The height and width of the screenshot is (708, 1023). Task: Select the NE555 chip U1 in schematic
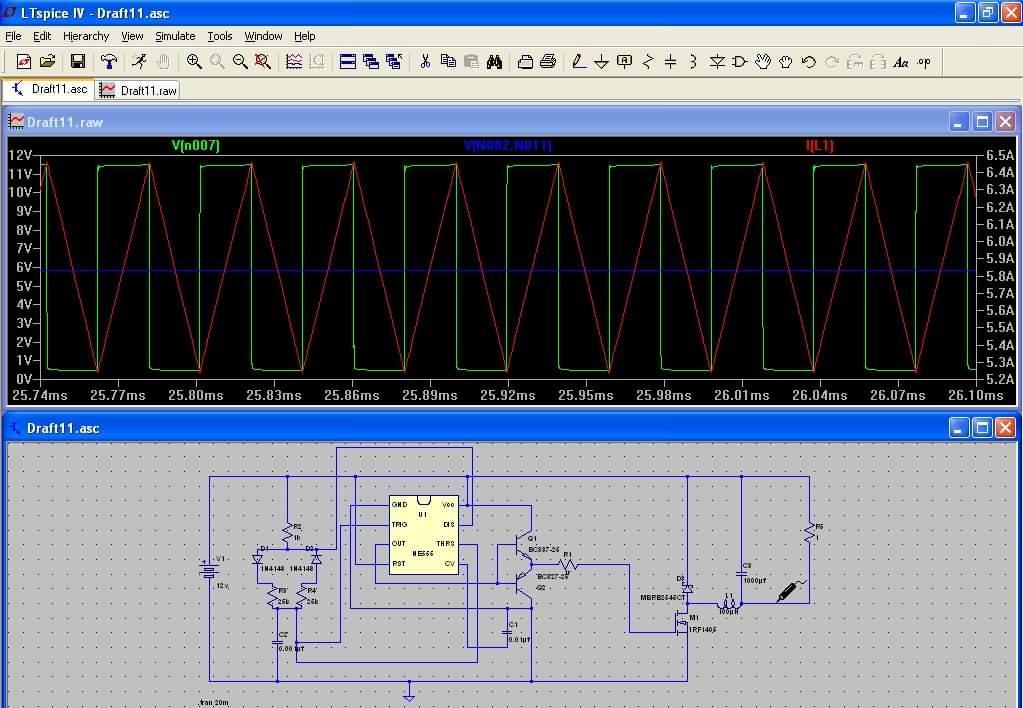[423, 534]
